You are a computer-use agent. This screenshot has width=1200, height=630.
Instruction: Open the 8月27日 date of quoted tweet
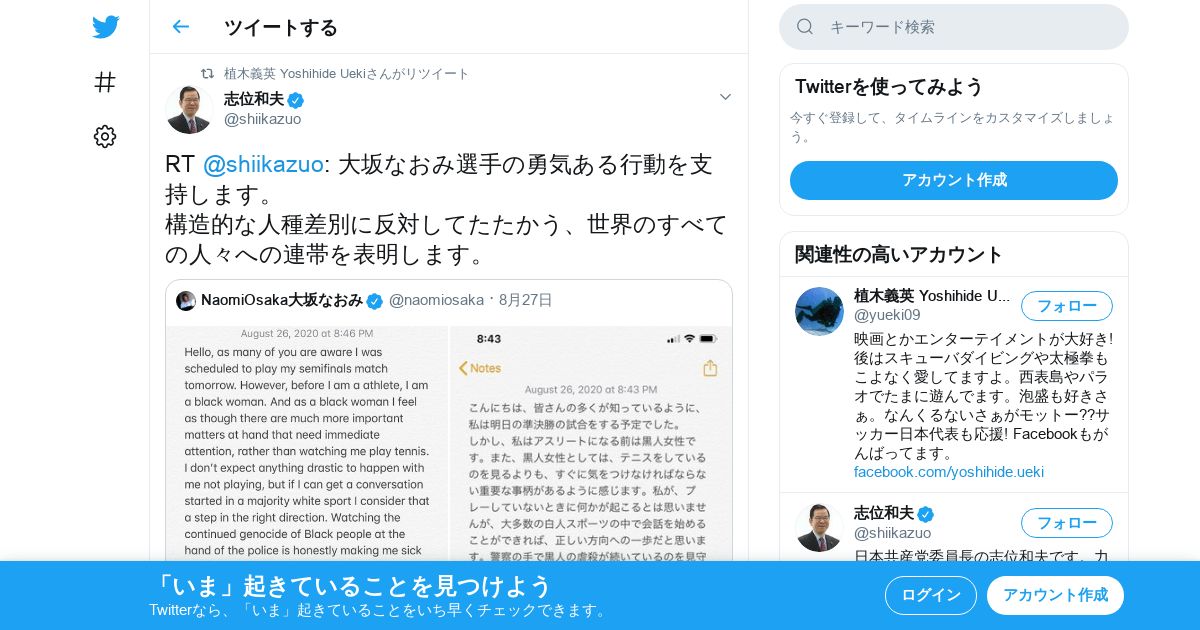(x=525, y=300)
